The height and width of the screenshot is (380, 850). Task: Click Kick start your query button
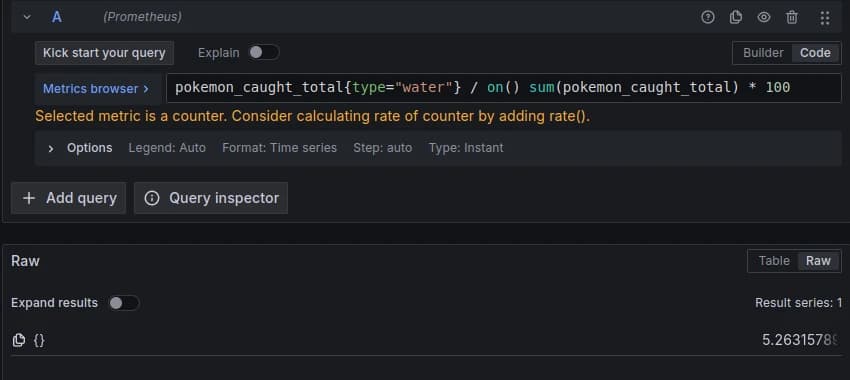tap(104, 53)
